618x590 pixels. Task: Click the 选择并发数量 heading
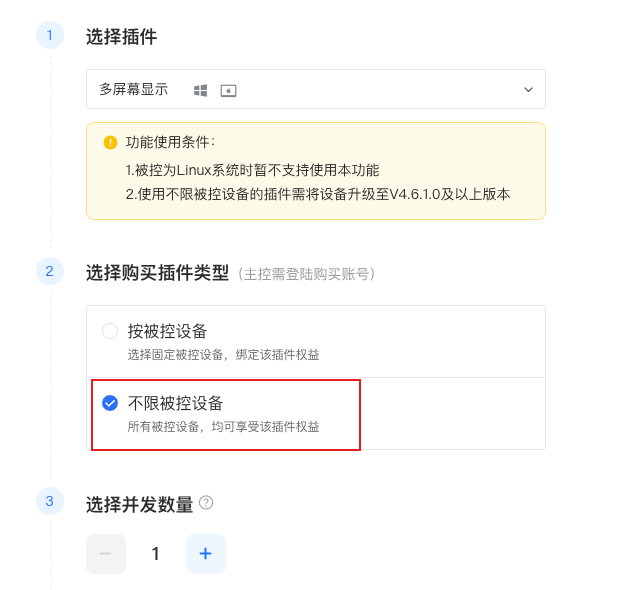click(x=140, y=504)
